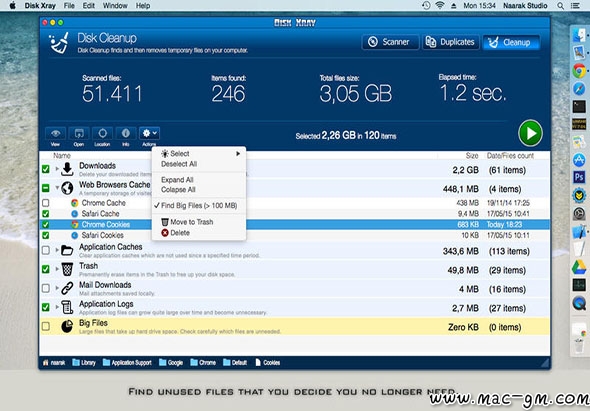This screenshot has height=411, width=590.
Task: Expand the Downloads category
Action: (57, 169)
